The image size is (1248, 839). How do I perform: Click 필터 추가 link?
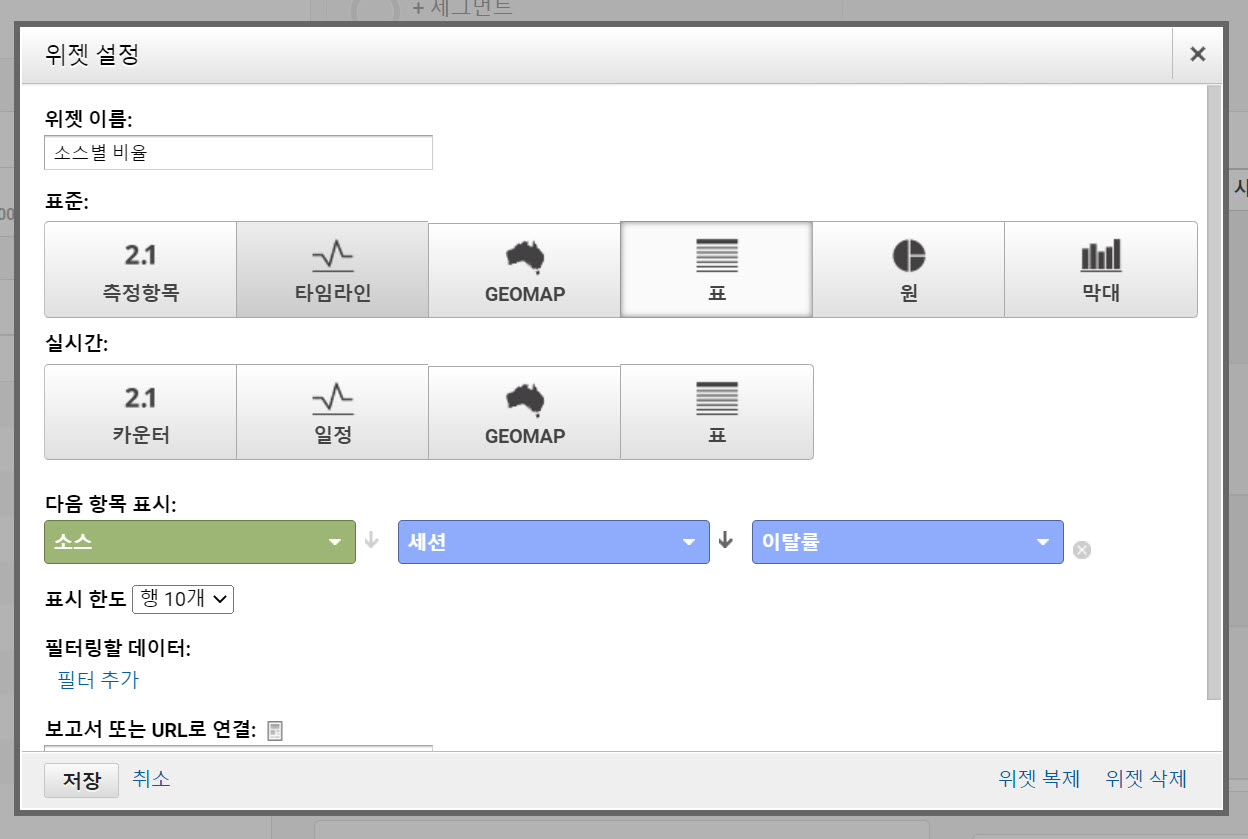pyautogui.click(x=98, y=680)
